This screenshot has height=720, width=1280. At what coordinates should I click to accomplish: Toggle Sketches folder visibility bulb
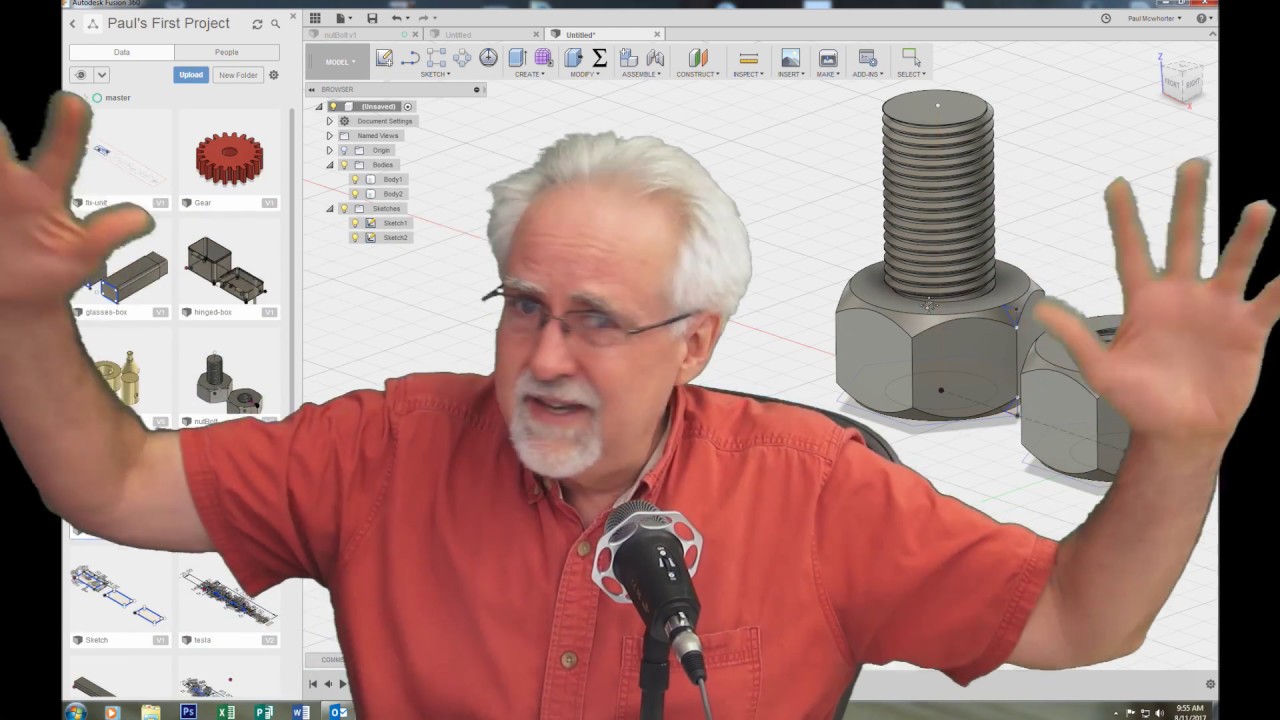pos(344,208)
